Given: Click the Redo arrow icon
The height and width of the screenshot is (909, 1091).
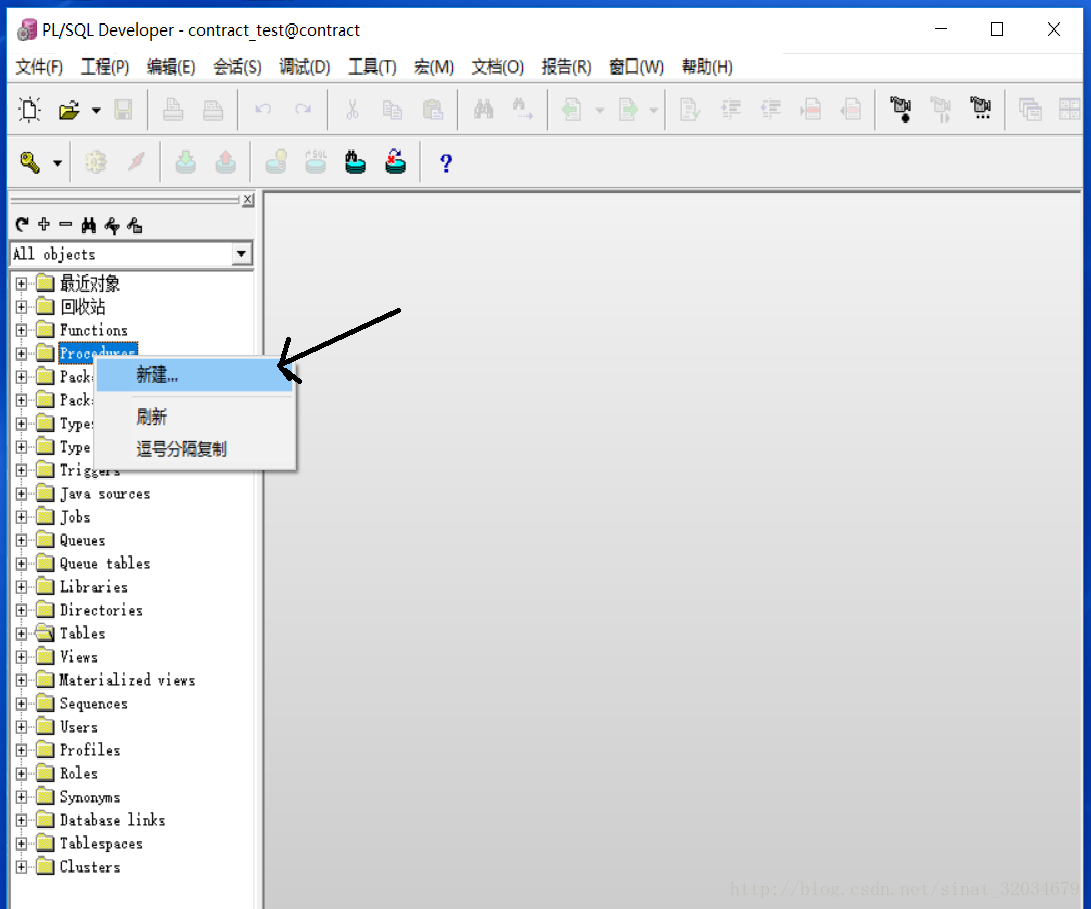Looking at the screenshot, I should click(x=303, y=109).
